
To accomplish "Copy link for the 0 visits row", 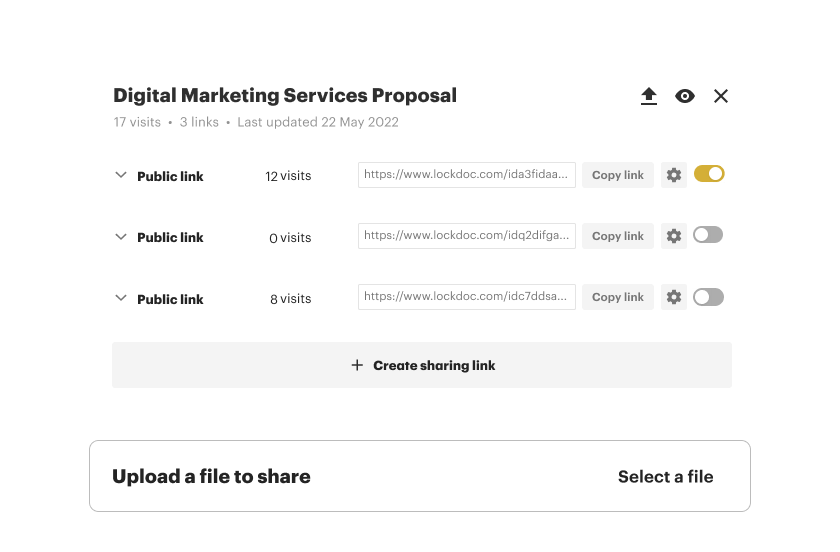I will click(x=618, y=236).
